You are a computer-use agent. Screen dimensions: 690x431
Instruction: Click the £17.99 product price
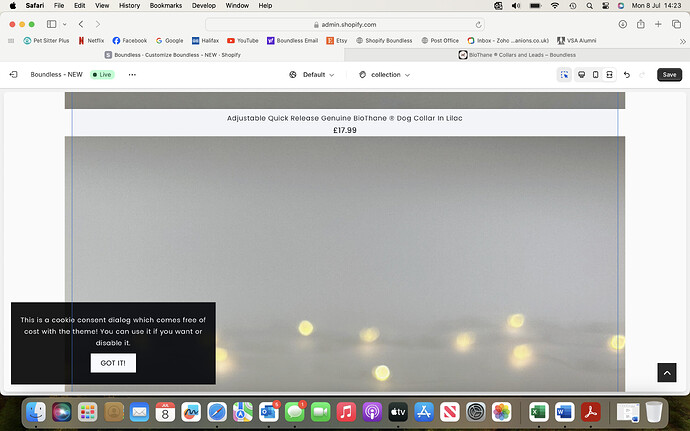345,130
